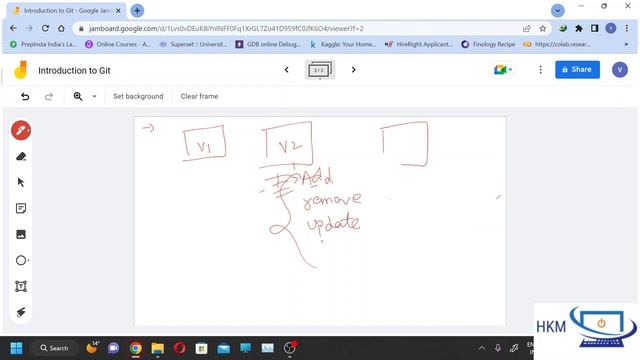Open File Explorer from taskbar
Viewport: 640px width, 360px height.
click(158, 348)
